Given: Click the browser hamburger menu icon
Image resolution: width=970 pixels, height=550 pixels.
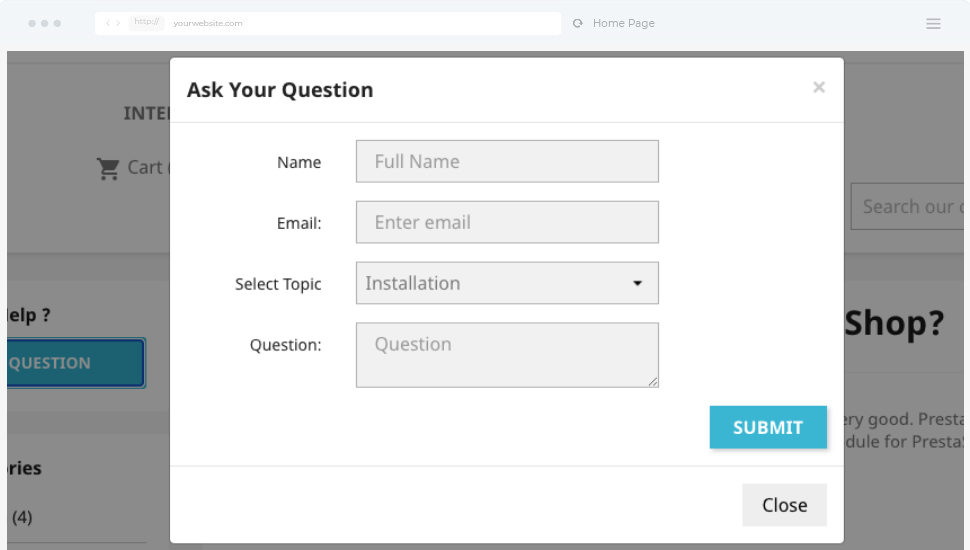Looking at the screenshot, I should pos(933,24).
